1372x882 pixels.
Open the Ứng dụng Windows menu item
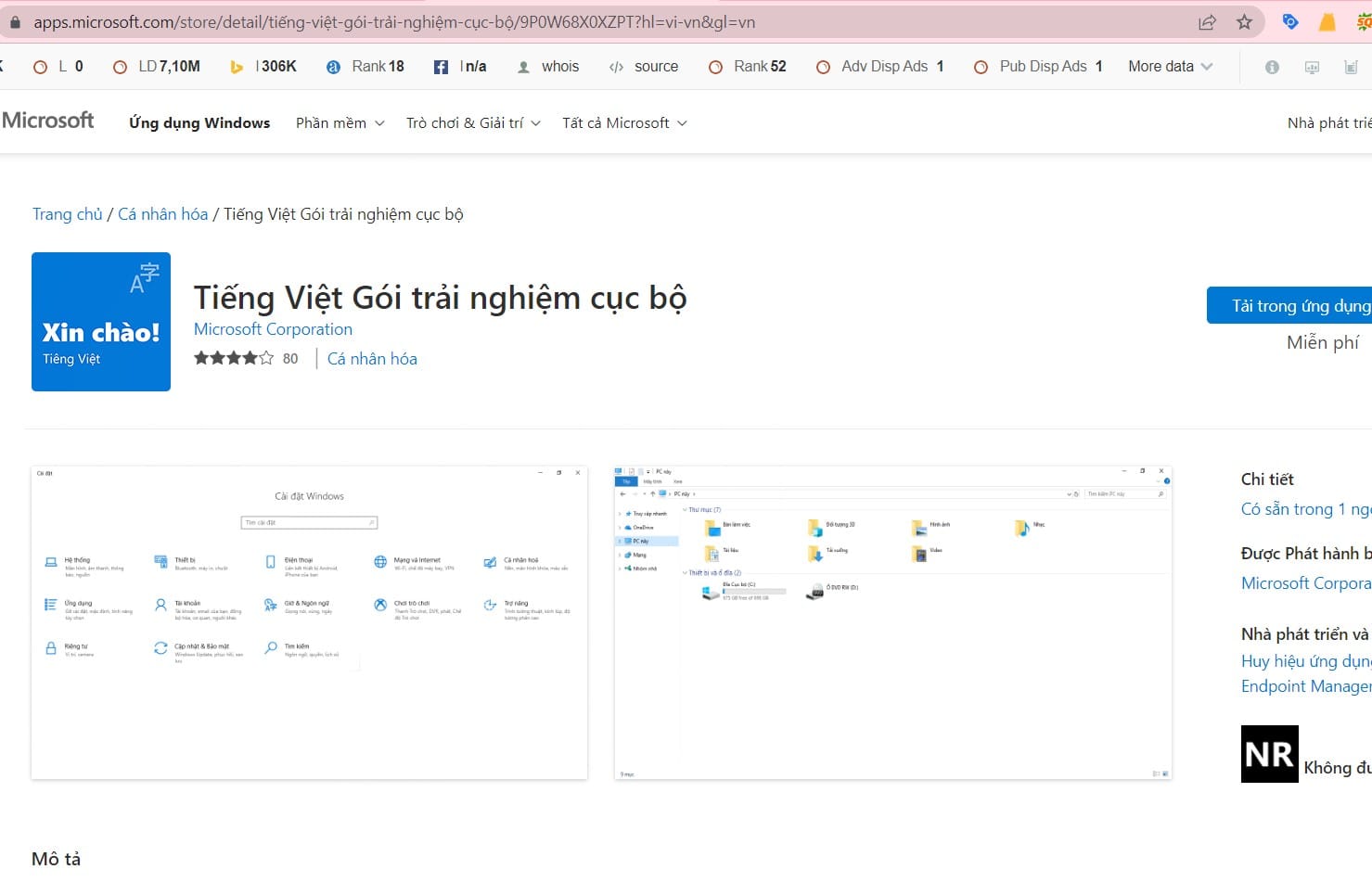click(199, 123)
